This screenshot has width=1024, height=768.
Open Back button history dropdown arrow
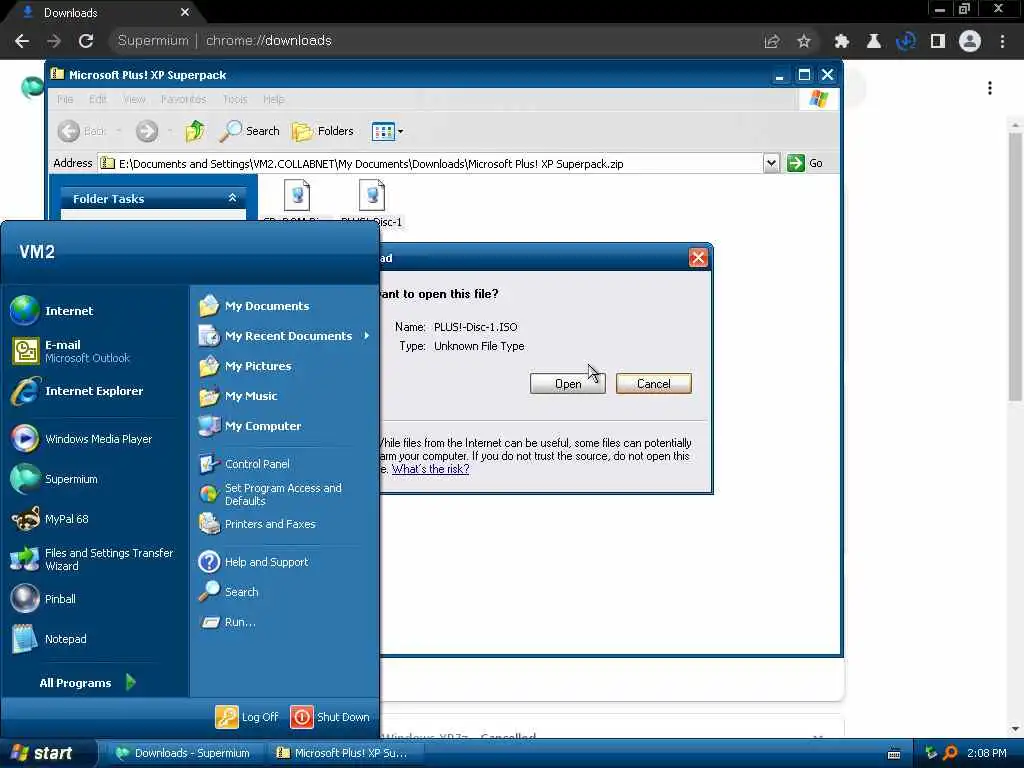point(119,131)
